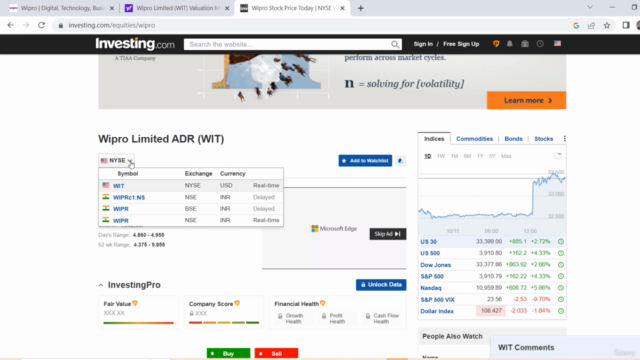Click the Google icon in address bar
Screen dimensions: 640x360
coord(576,25)
